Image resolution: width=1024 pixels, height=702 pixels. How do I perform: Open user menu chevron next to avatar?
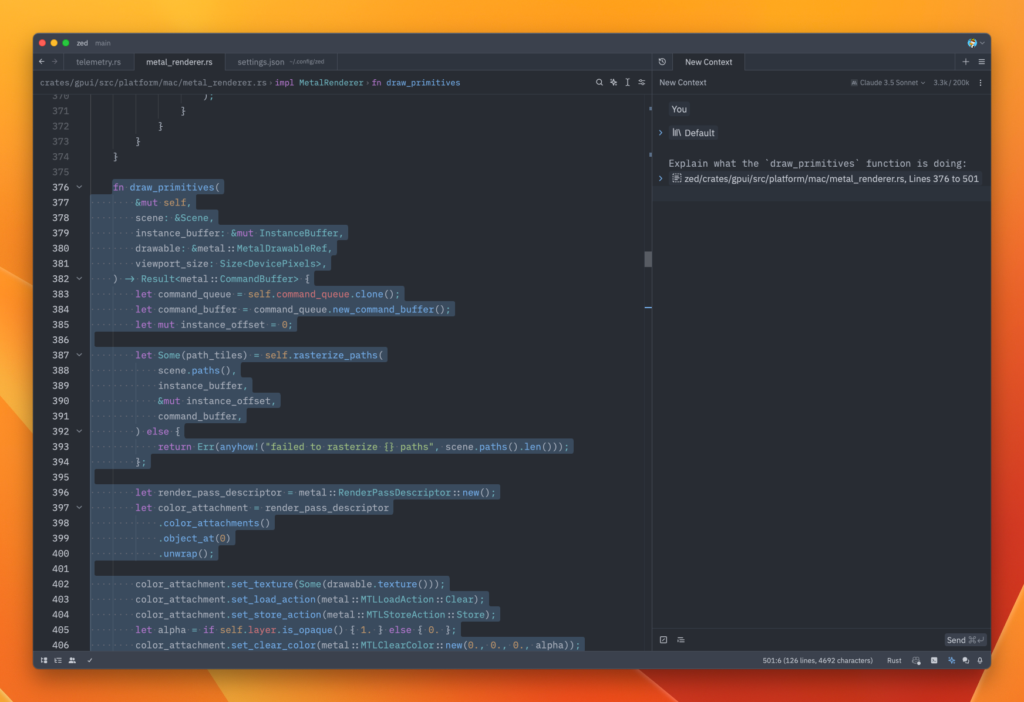[982, 43]
